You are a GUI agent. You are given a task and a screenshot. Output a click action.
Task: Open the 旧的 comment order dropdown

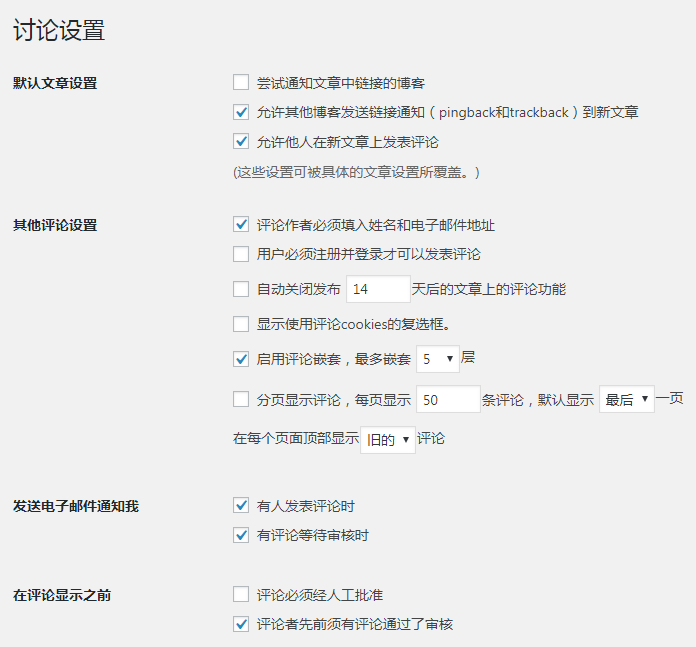click(x=388, y=440)
